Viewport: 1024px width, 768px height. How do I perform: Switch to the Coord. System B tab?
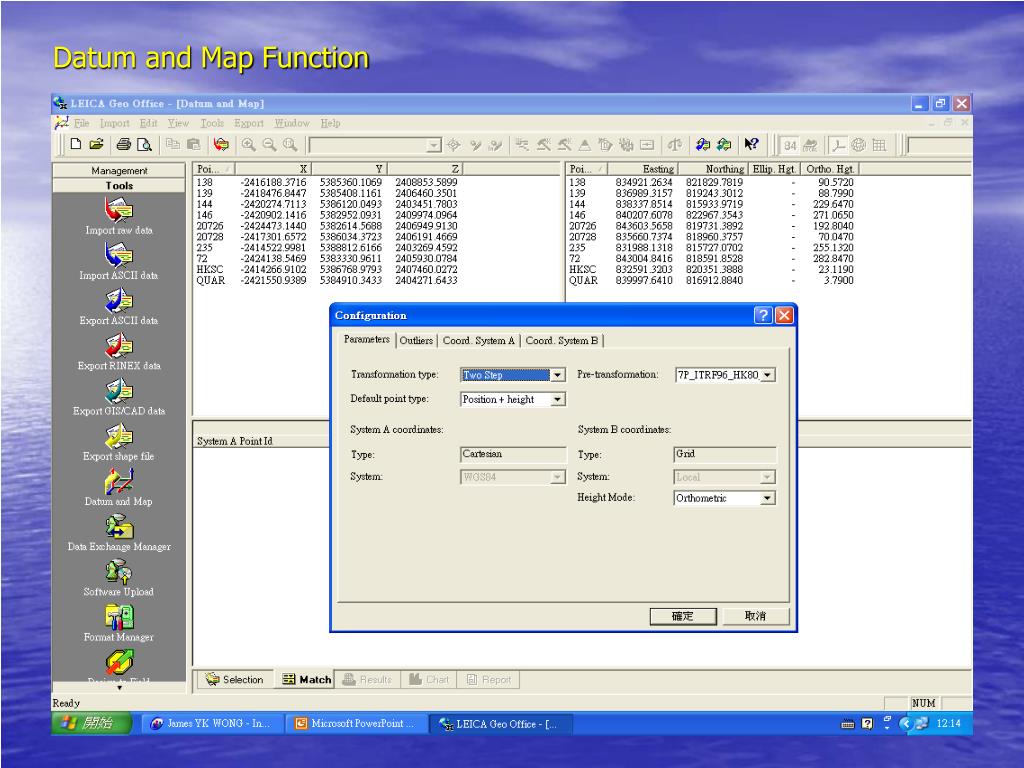[562, 340]
